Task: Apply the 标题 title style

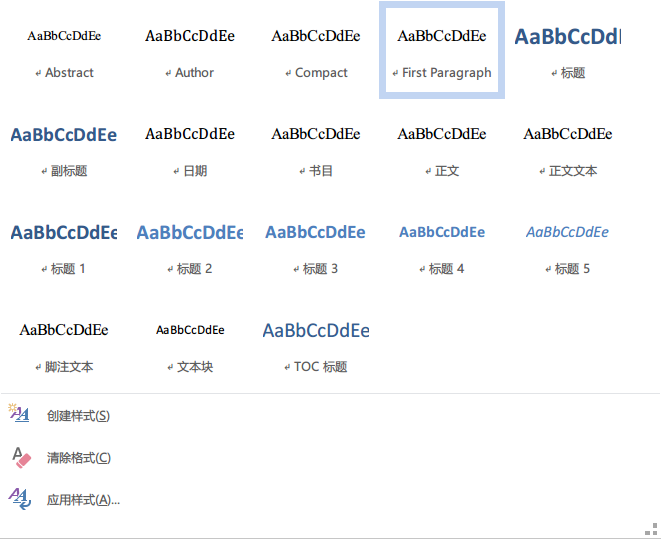Action: click(568, 51)
